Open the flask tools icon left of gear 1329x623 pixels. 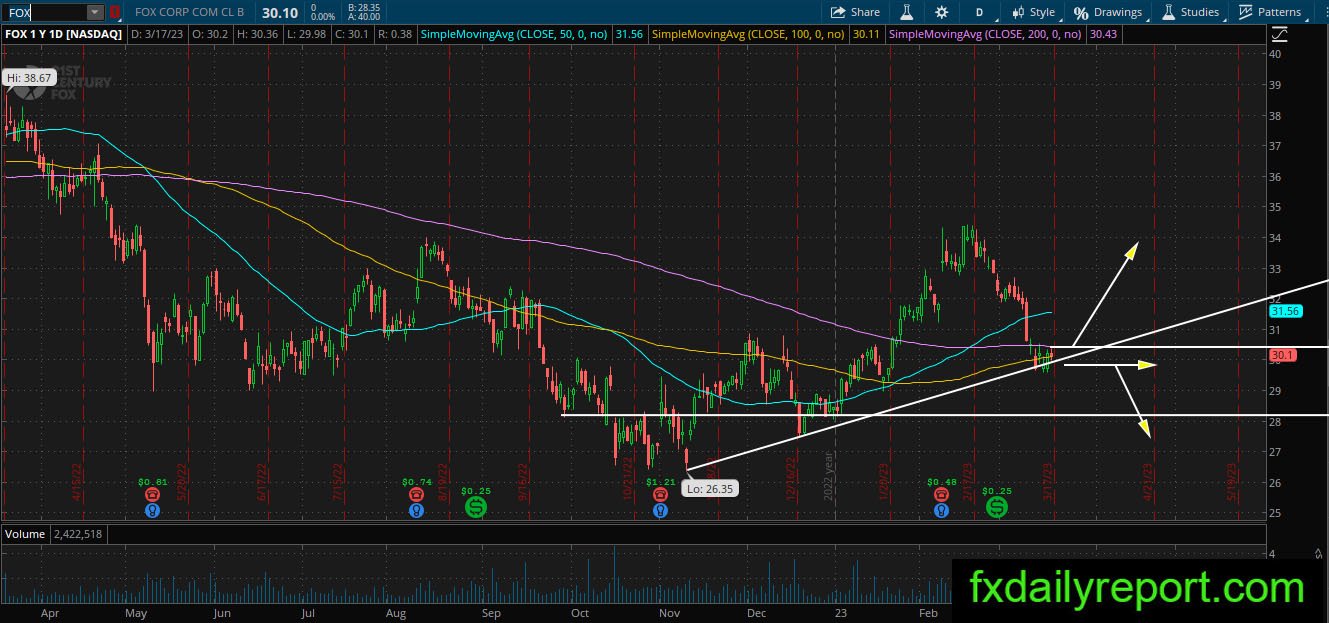(907, 12)
